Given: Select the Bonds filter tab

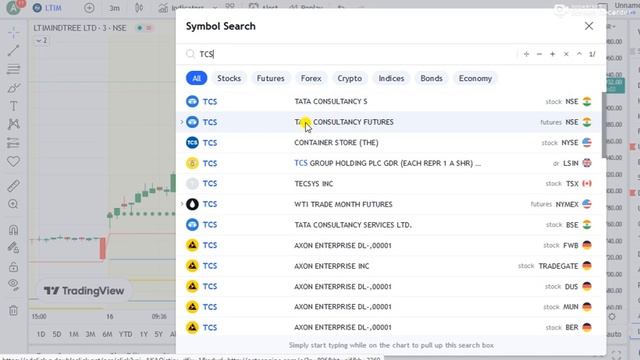Looking at the screenshot, I should [x=431, y=78].
